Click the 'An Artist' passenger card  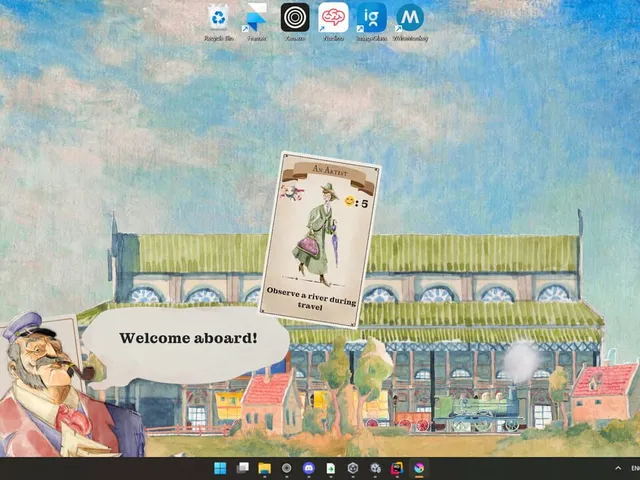click(320, 240)
